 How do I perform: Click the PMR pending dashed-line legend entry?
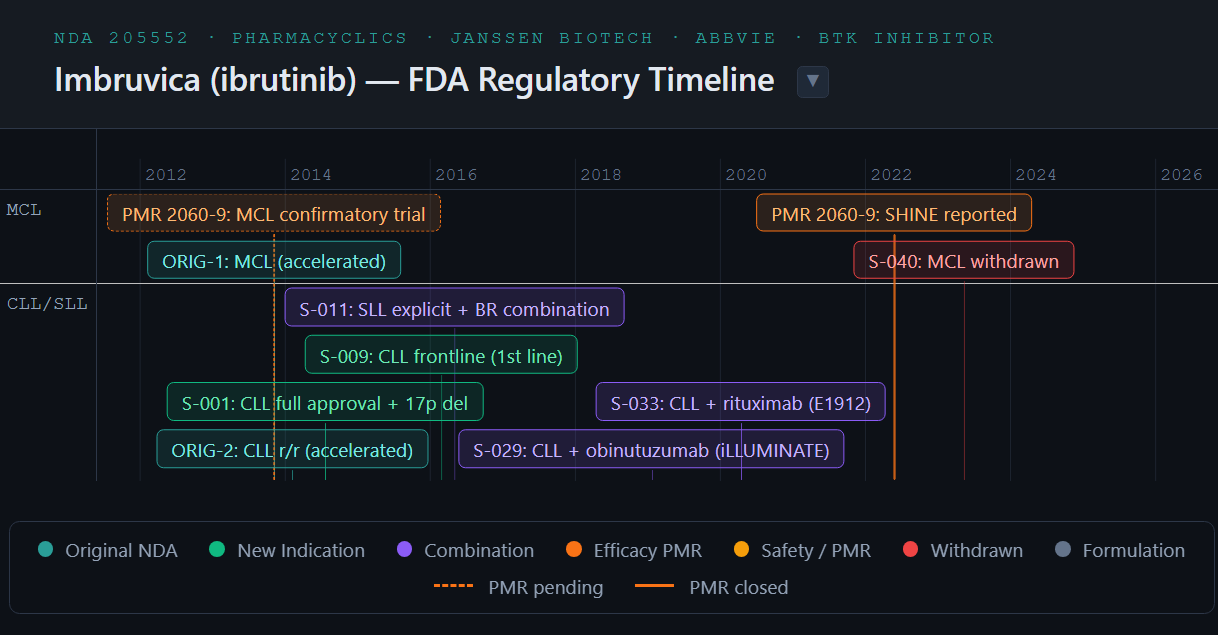(519, 587)
